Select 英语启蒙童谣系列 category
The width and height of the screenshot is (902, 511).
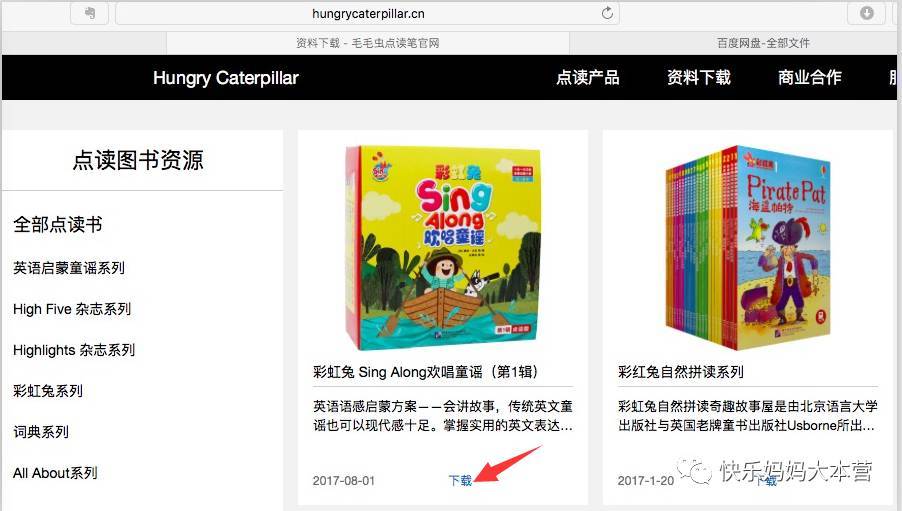point(69,268)
